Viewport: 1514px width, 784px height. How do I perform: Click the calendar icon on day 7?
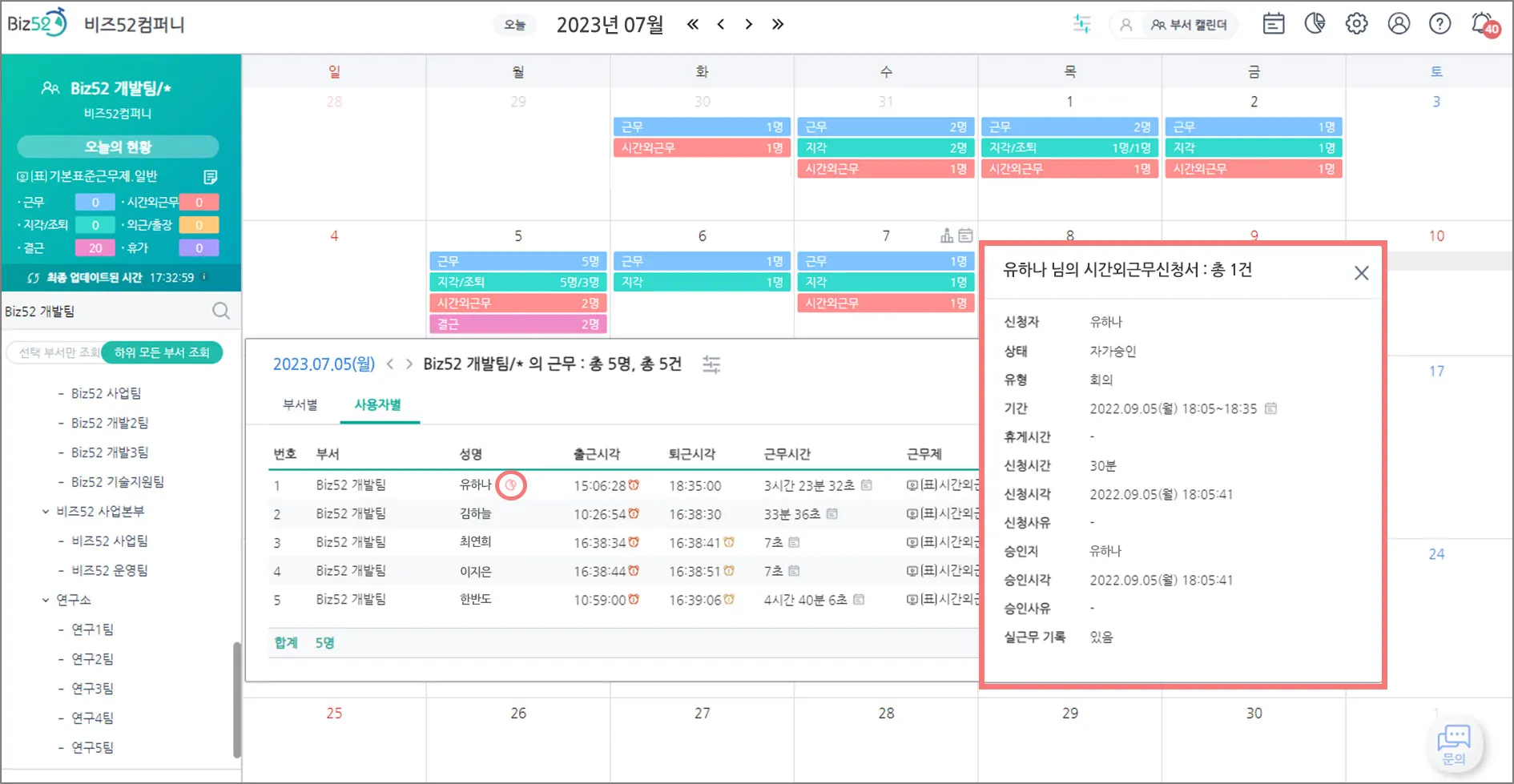click(966, 235)
